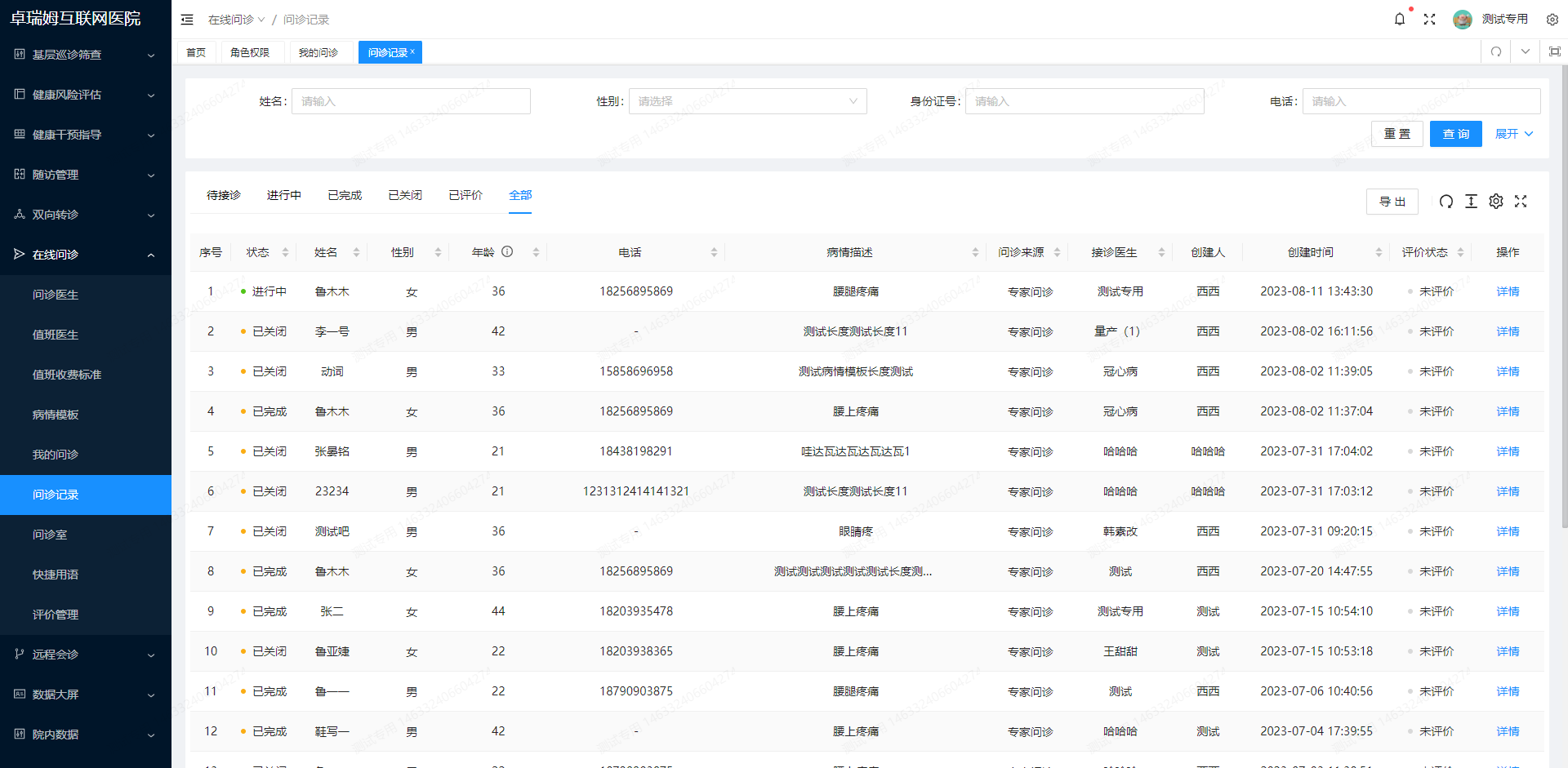
Task: Open 快捷用语 sidebar item
Action: [86, 575]
